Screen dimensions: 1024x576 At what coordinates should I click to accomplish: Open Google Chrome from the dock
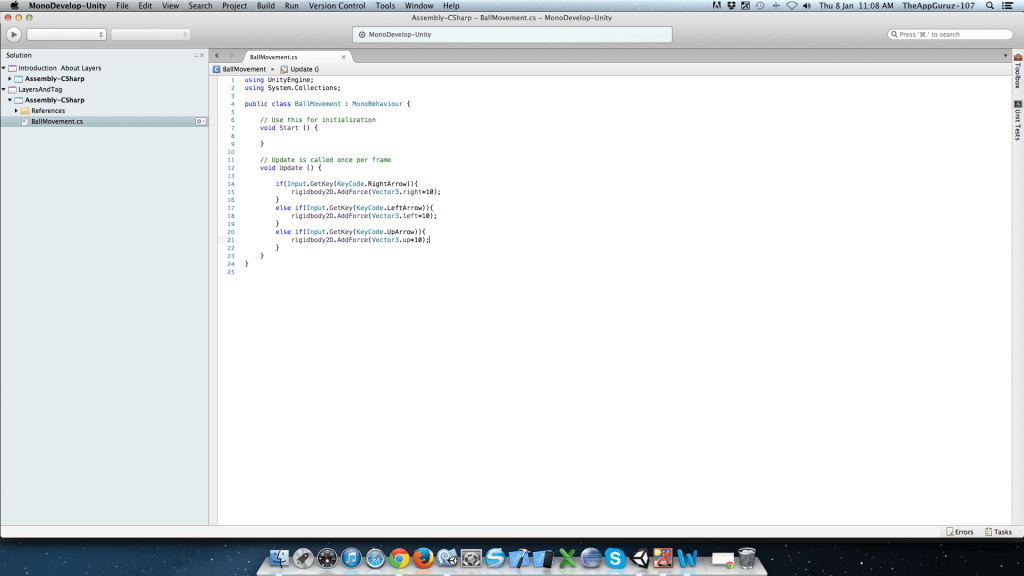click(399, 558)
